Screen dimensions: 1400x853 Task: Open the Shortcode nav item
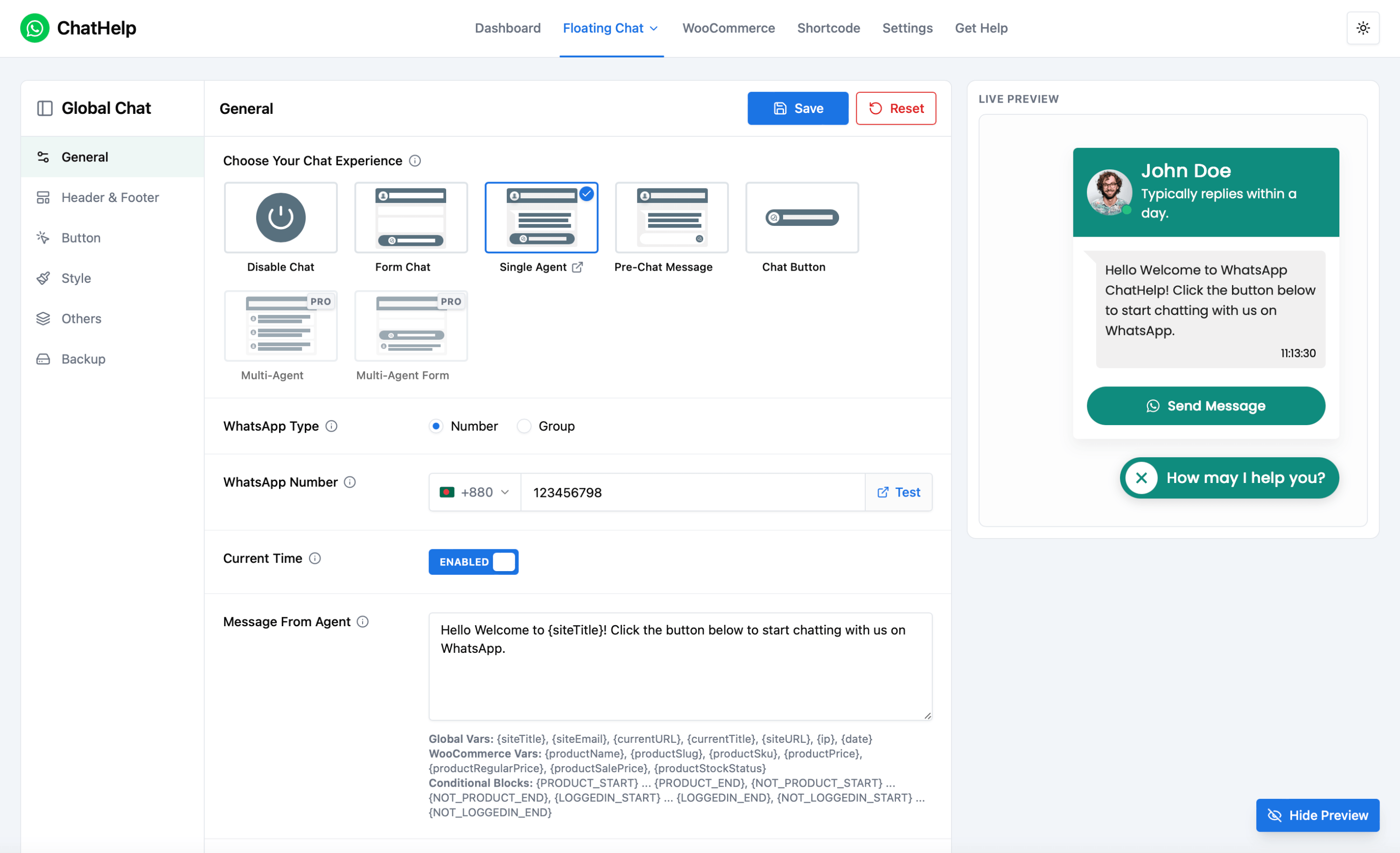(x=828, y=28)
